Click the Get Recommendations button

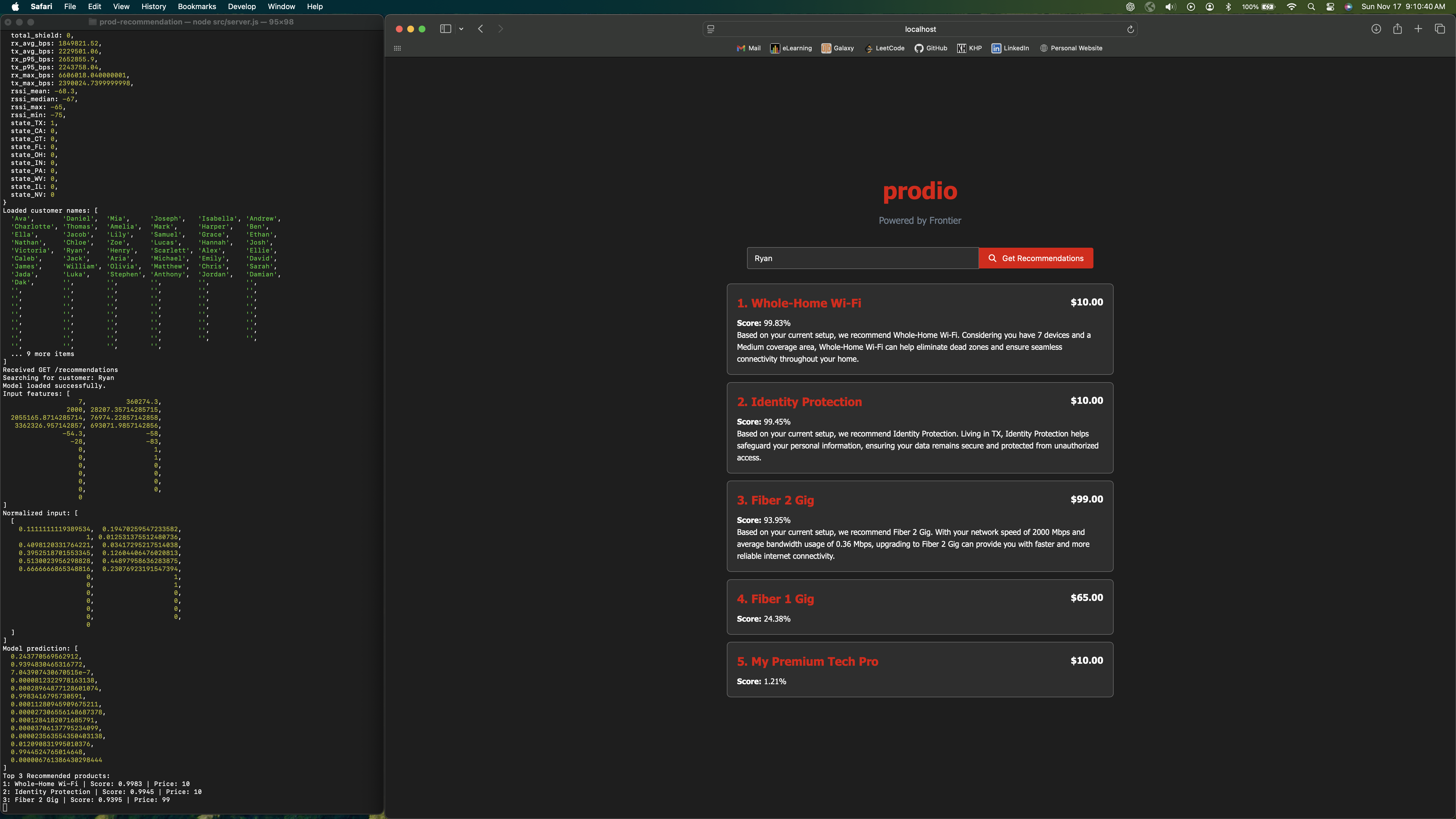tap(1035, 258)
